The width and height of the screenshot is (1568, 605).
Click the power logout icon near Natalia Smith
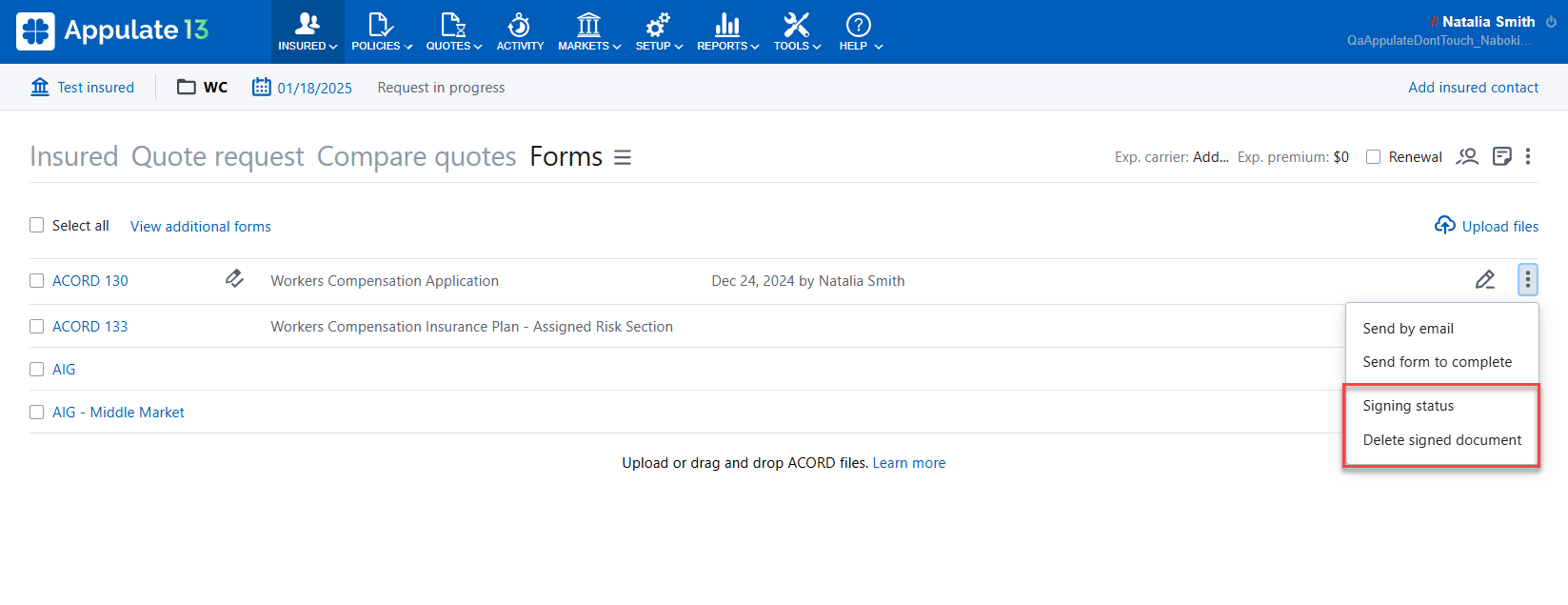pos(1551,22)
